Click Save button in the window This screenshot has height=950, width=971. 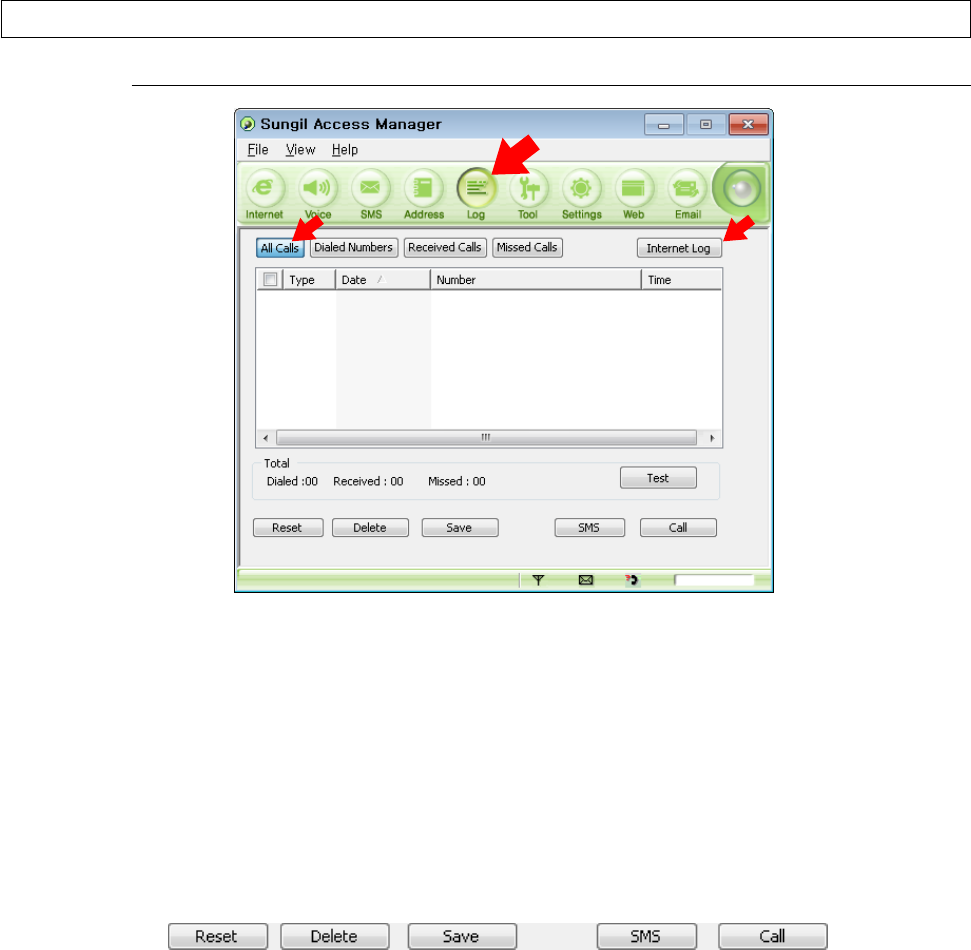tap(459, 528)
